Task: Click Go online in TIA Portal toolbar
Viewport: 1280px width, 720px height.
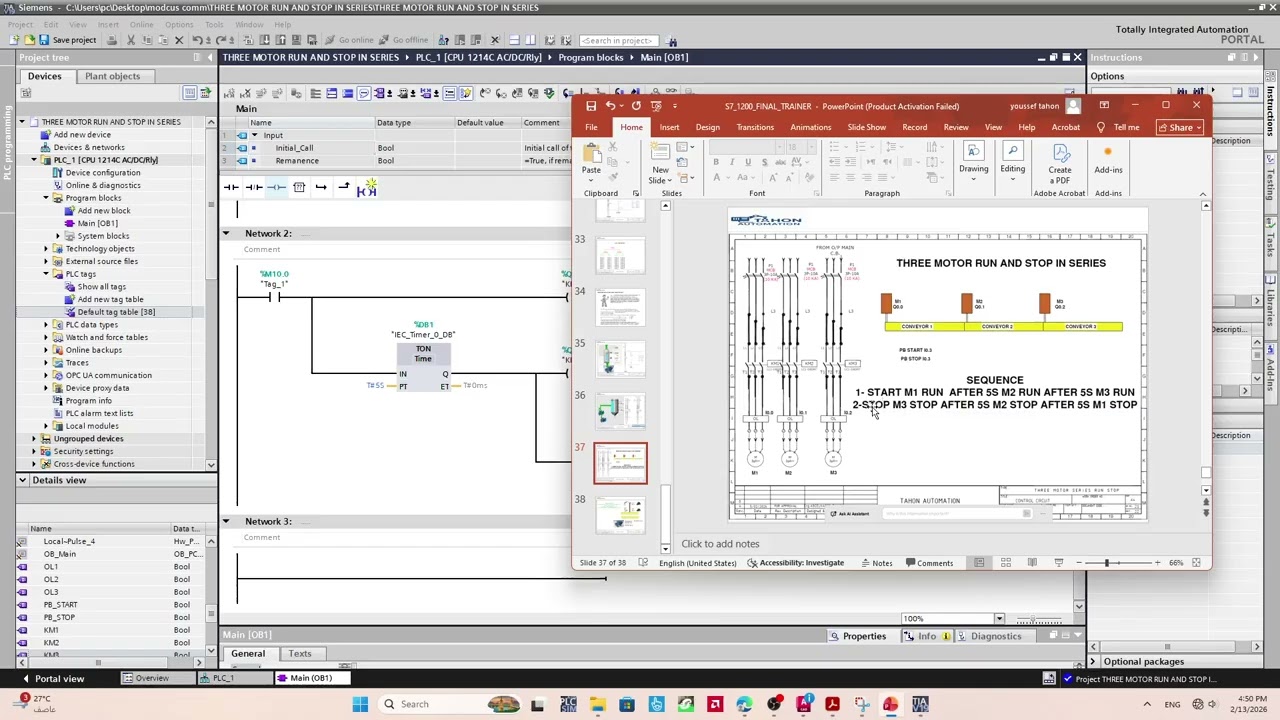Action: click(x=348, y=40)
